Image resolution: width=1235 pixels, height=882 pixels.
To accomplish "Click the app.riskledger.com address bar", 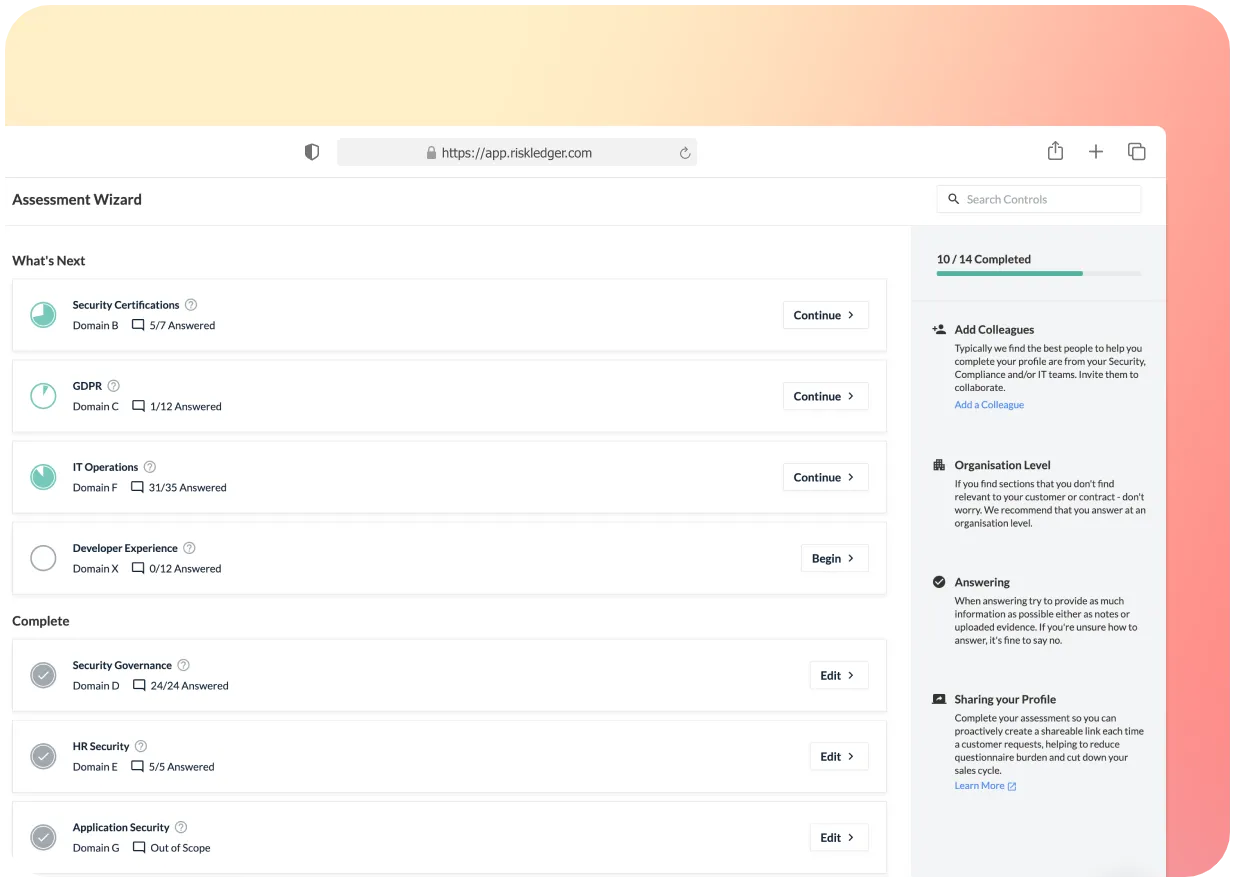I will pos(517,153).
